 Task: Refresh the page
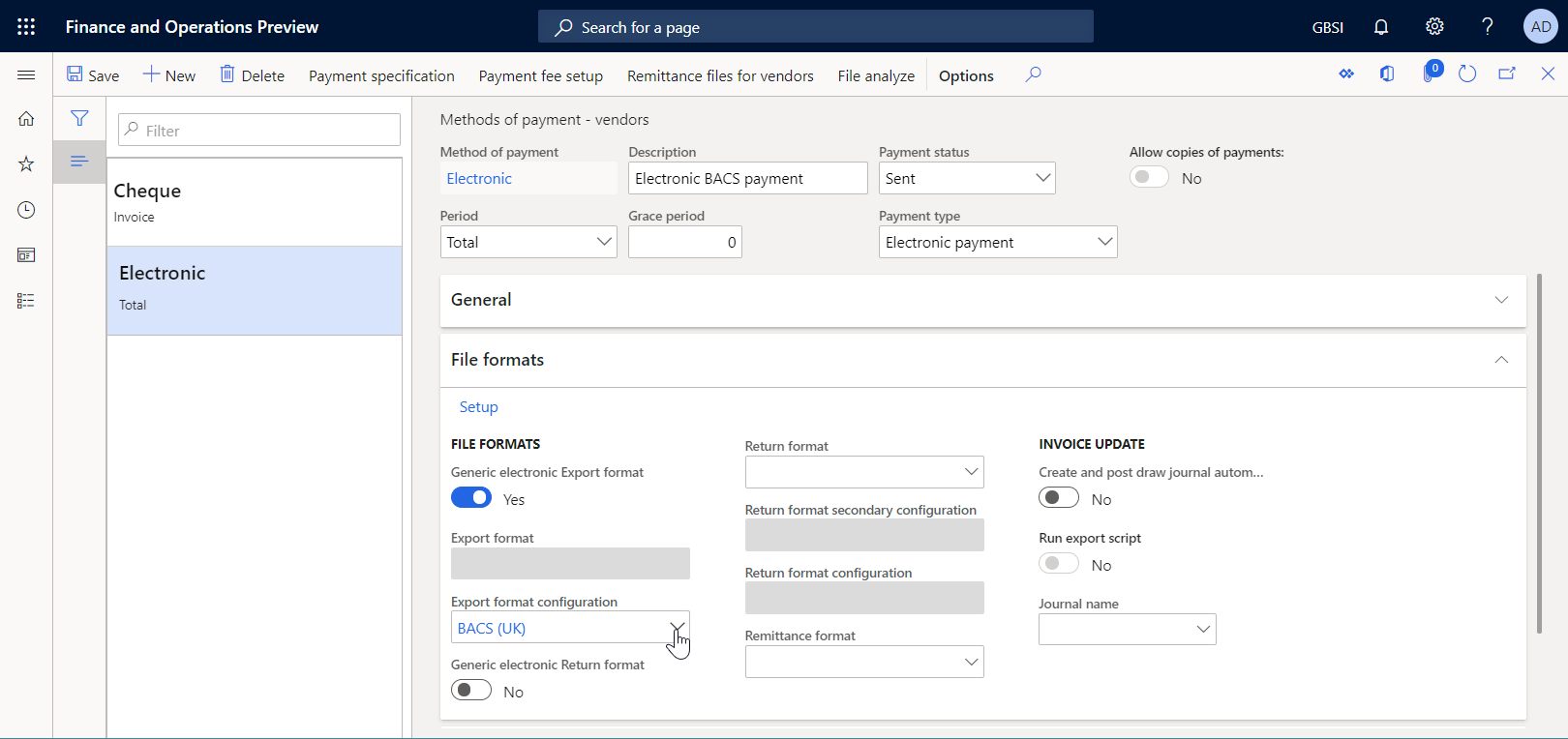pos(1467,74)
